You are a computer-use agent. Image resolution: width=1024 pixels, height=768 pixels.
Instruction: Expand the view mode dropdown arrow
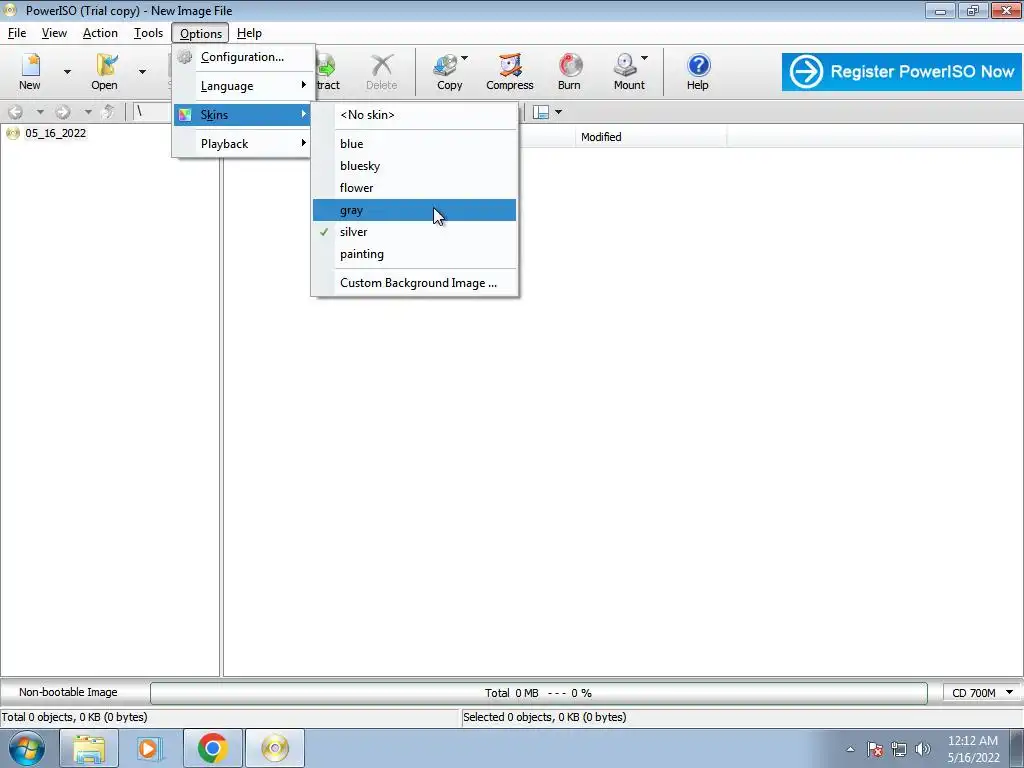(558, 112)
